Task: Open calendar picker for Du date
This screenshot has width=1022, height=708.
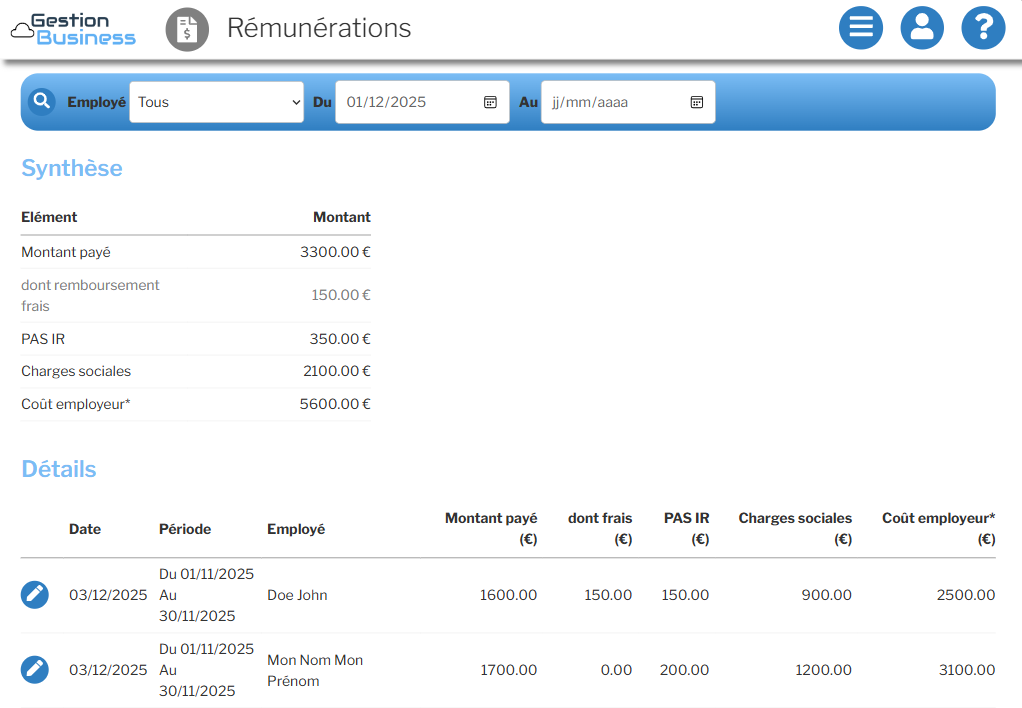Action: point(491,102)
